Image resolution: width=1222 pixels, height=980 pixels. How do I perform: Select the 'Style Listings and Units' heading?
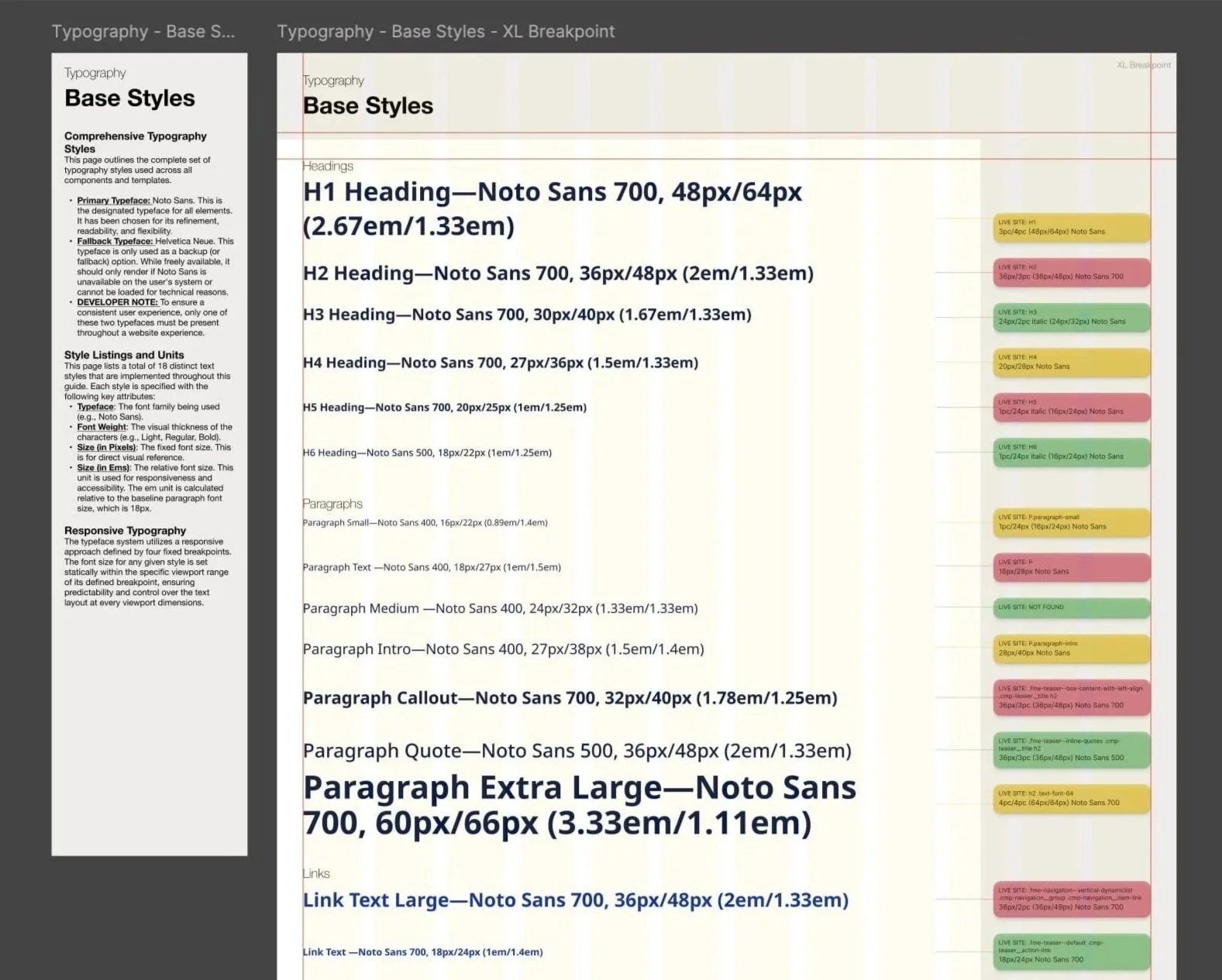[124, 355]
